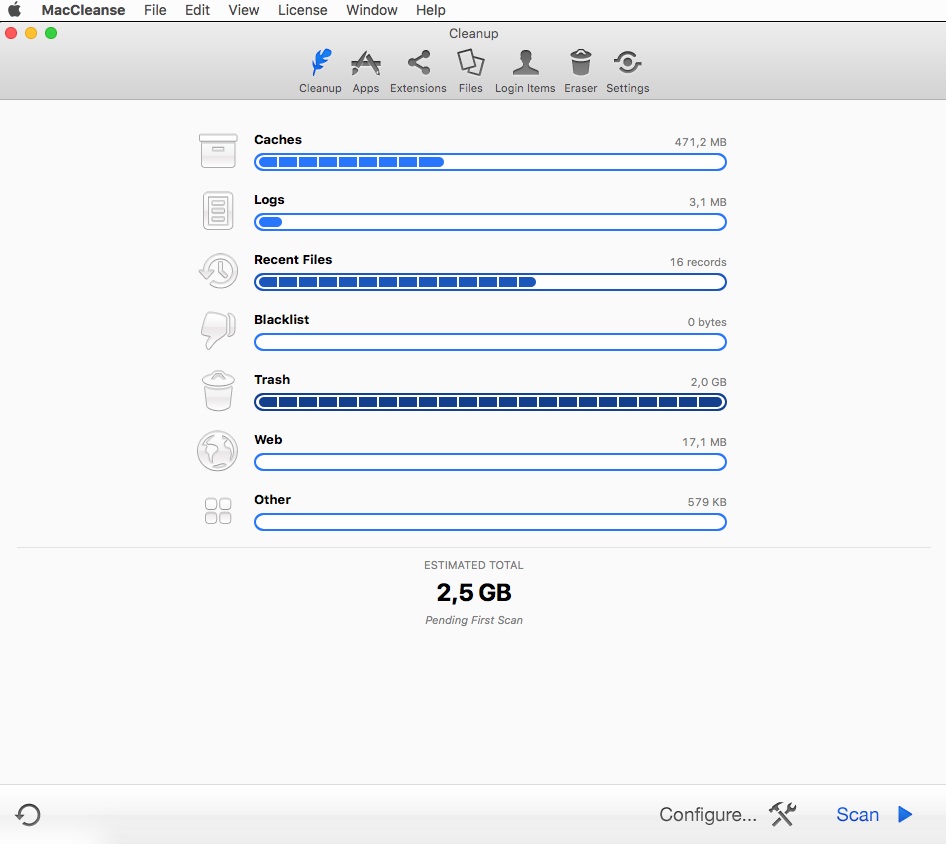Click the Blacklist empty progress bar
The width and height of the screenshot is (946, 844).
coord(490,342)
